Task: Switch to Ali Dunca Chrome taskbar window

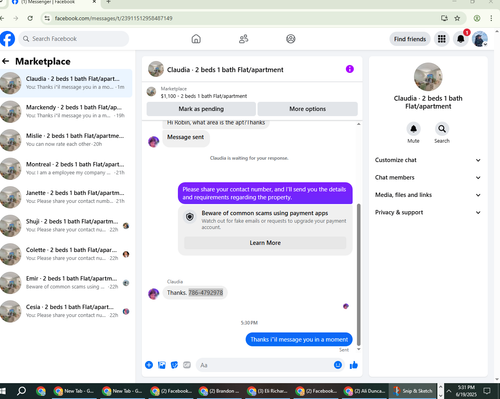Action: pos(364,391)
